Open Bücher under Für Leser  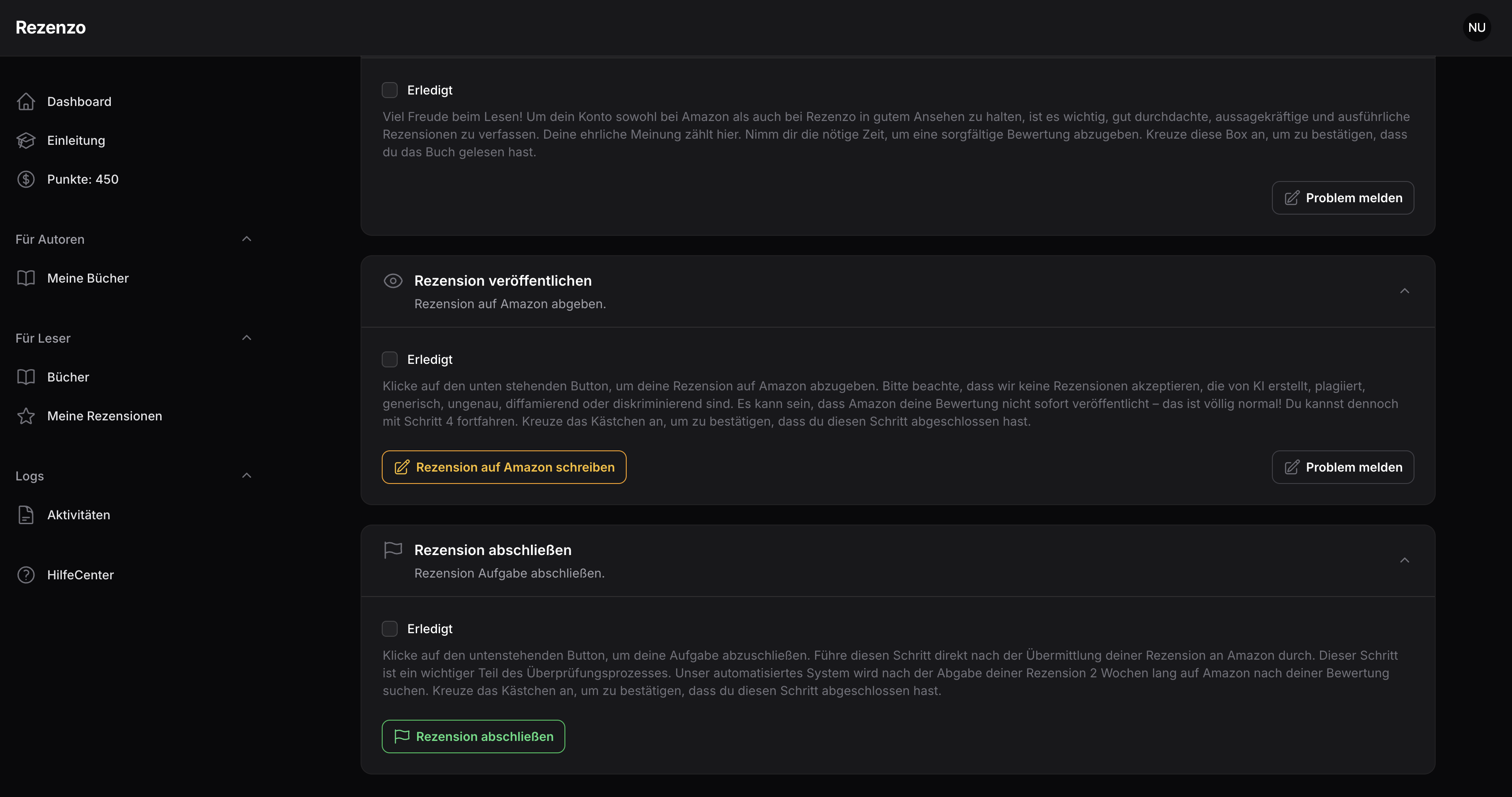[x=68, y=377]
